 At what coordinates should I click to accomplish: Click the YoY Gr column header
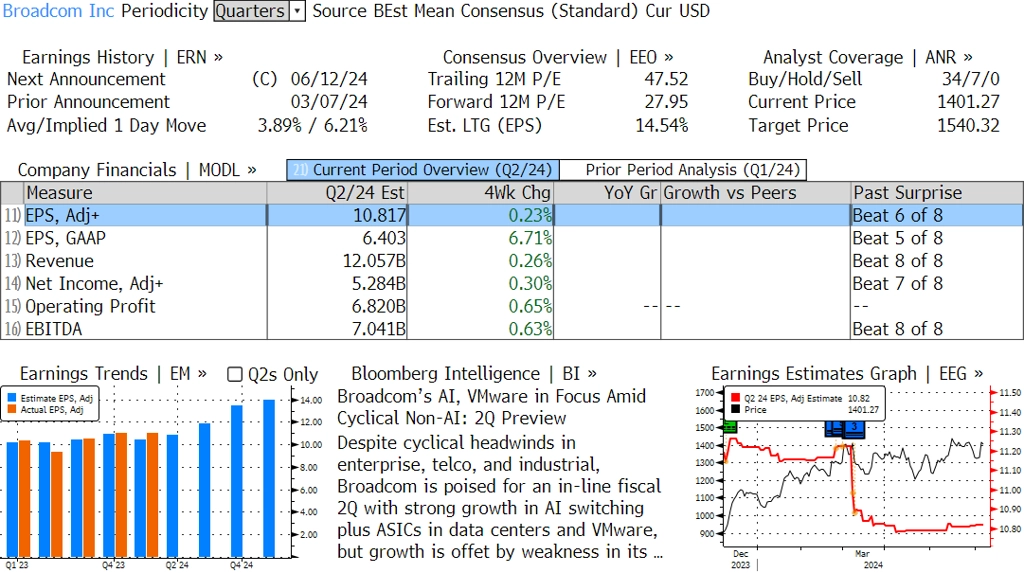pyautogui.click(x=607, y=193)
